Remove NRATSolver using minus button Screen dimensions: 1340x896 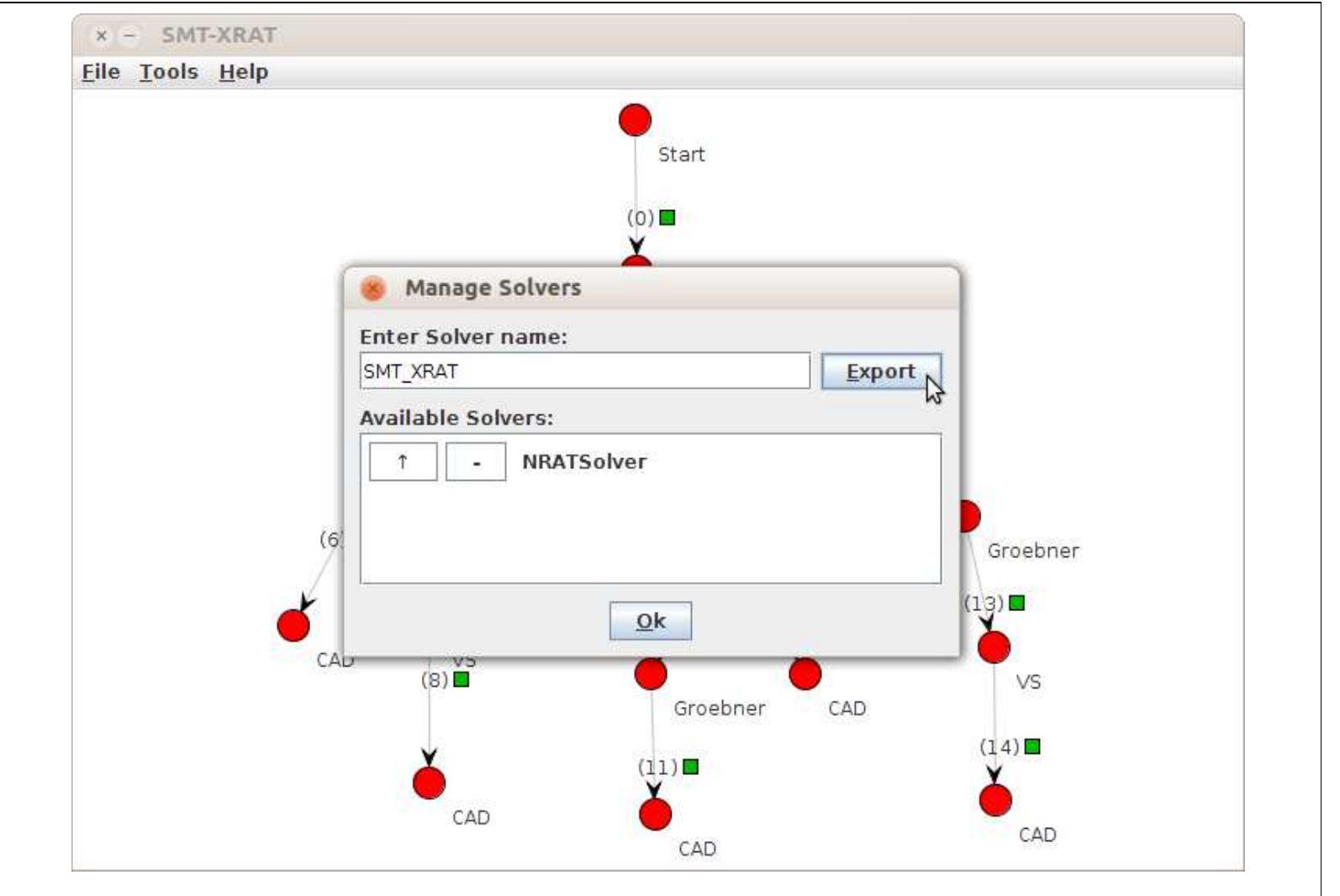[x=476, y=462]
